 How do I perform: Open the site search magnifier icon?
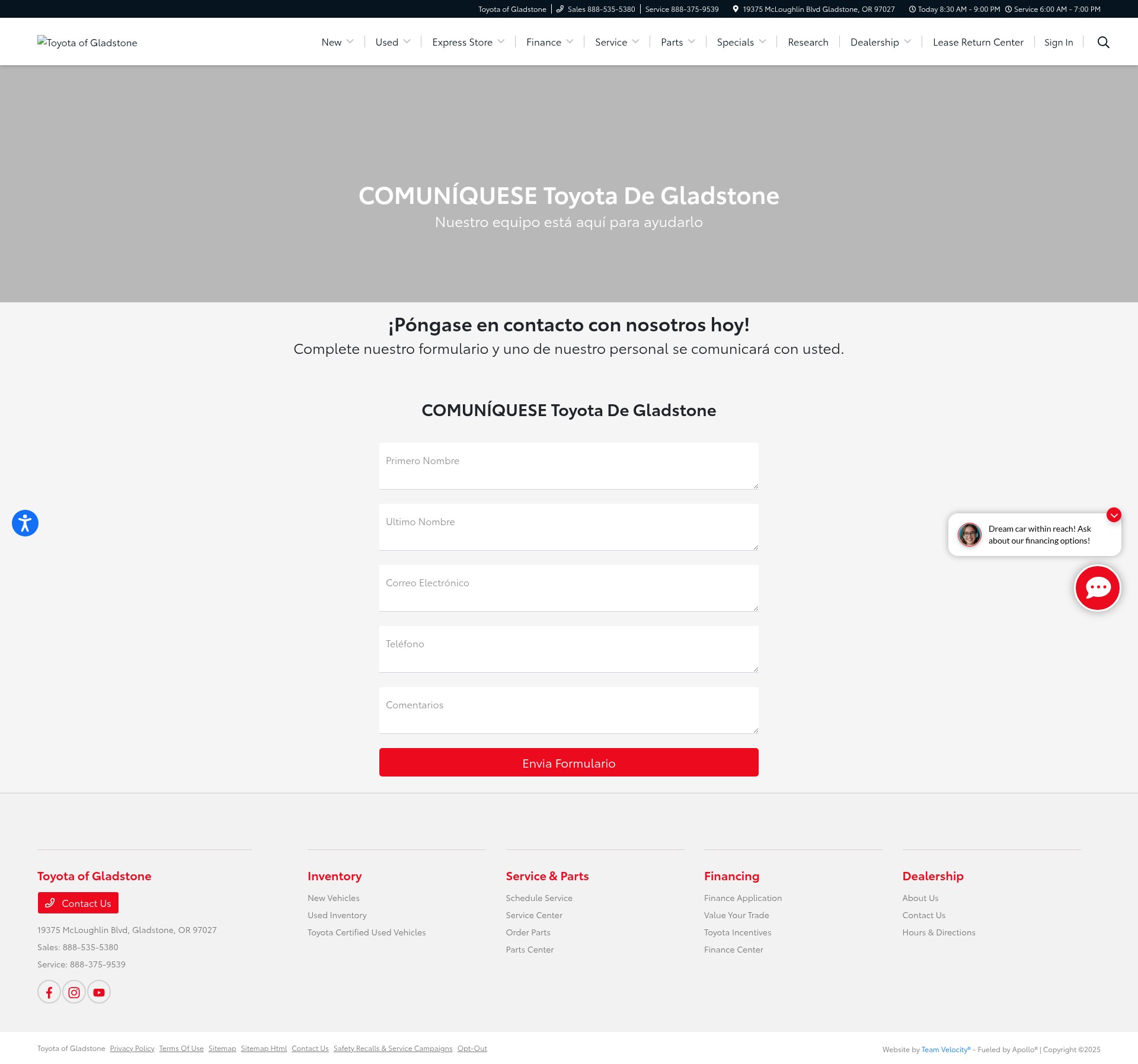[x=1103, y=42]
